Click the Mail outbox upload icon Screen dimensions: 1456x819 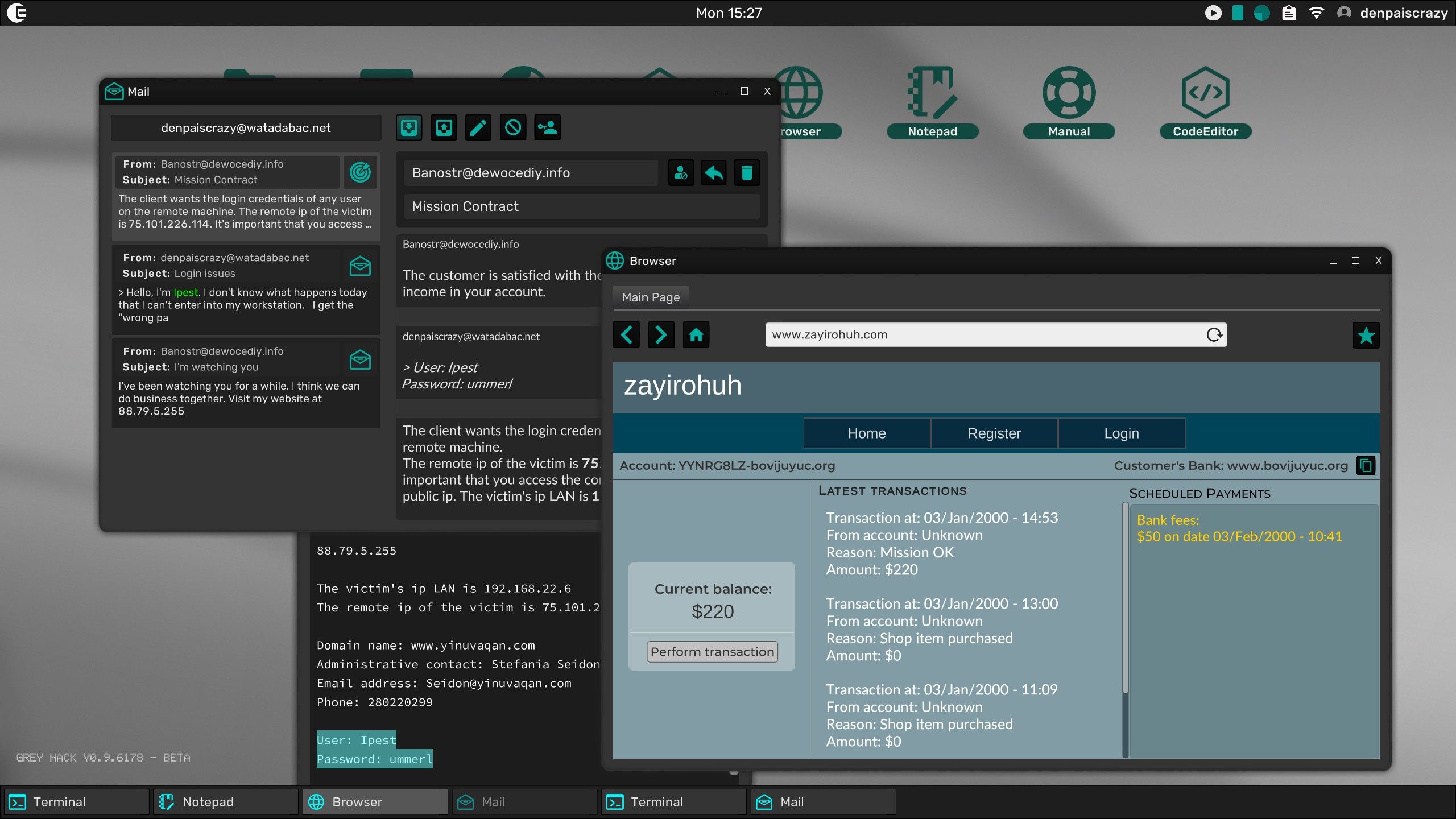(444, 127)
